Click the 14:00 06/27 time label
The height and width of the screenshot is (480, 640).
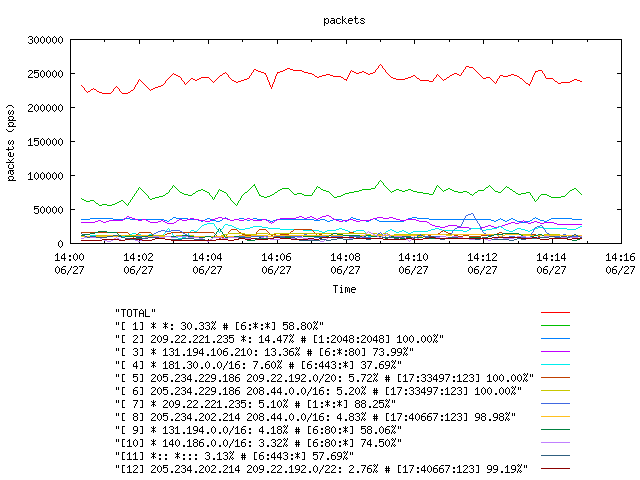coord(69,264)
